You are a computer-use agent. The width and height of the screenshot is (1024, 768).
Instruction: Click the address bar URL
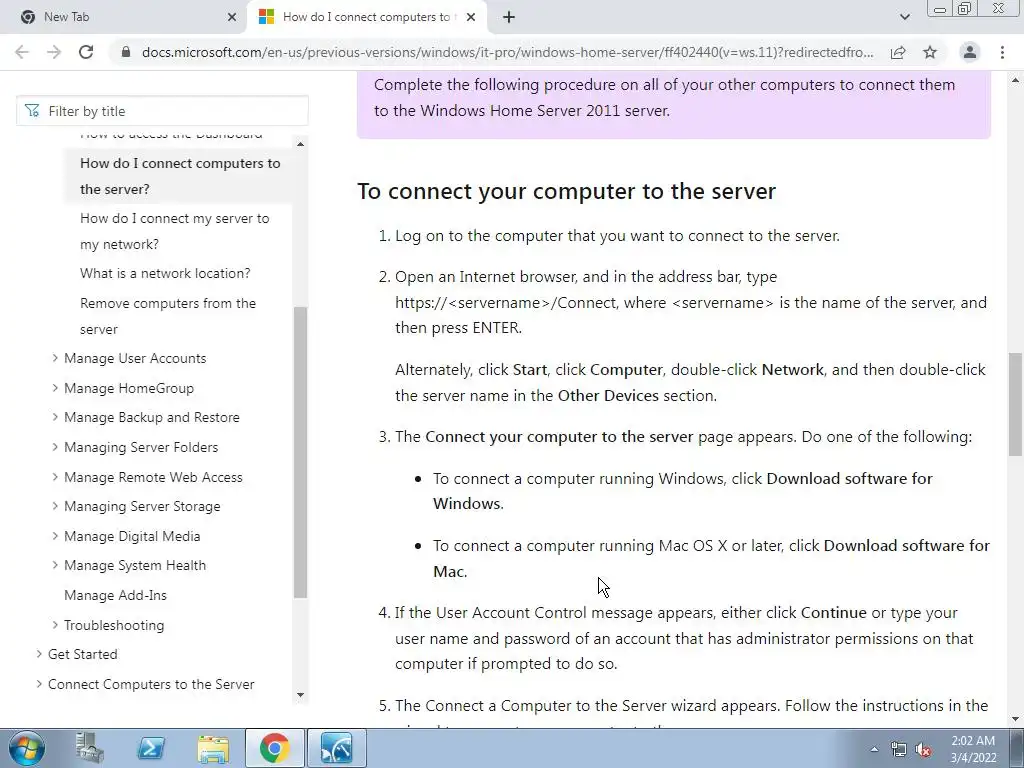pos(507,52)
